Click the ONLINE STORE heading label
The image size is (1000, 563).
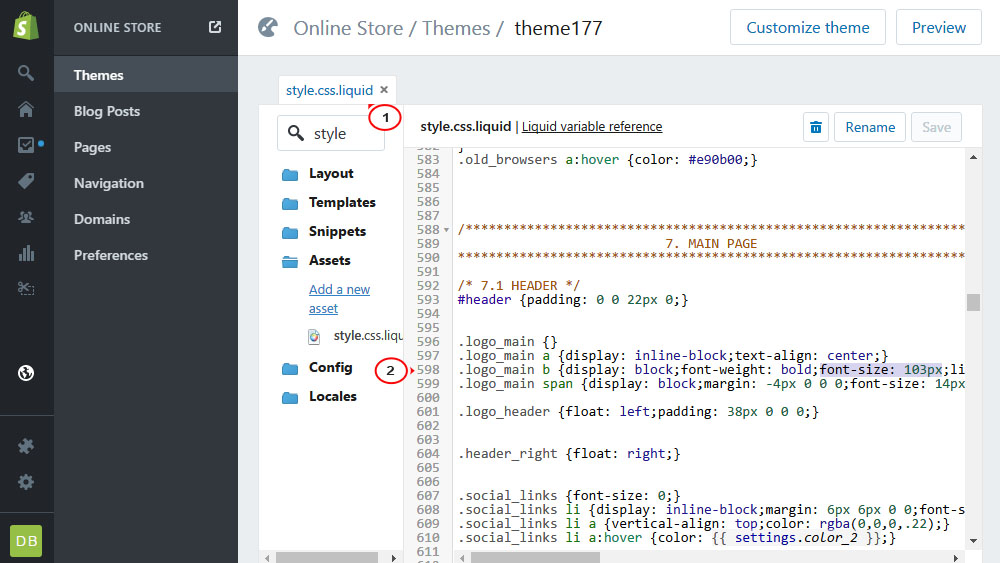(x=117, y=27)
